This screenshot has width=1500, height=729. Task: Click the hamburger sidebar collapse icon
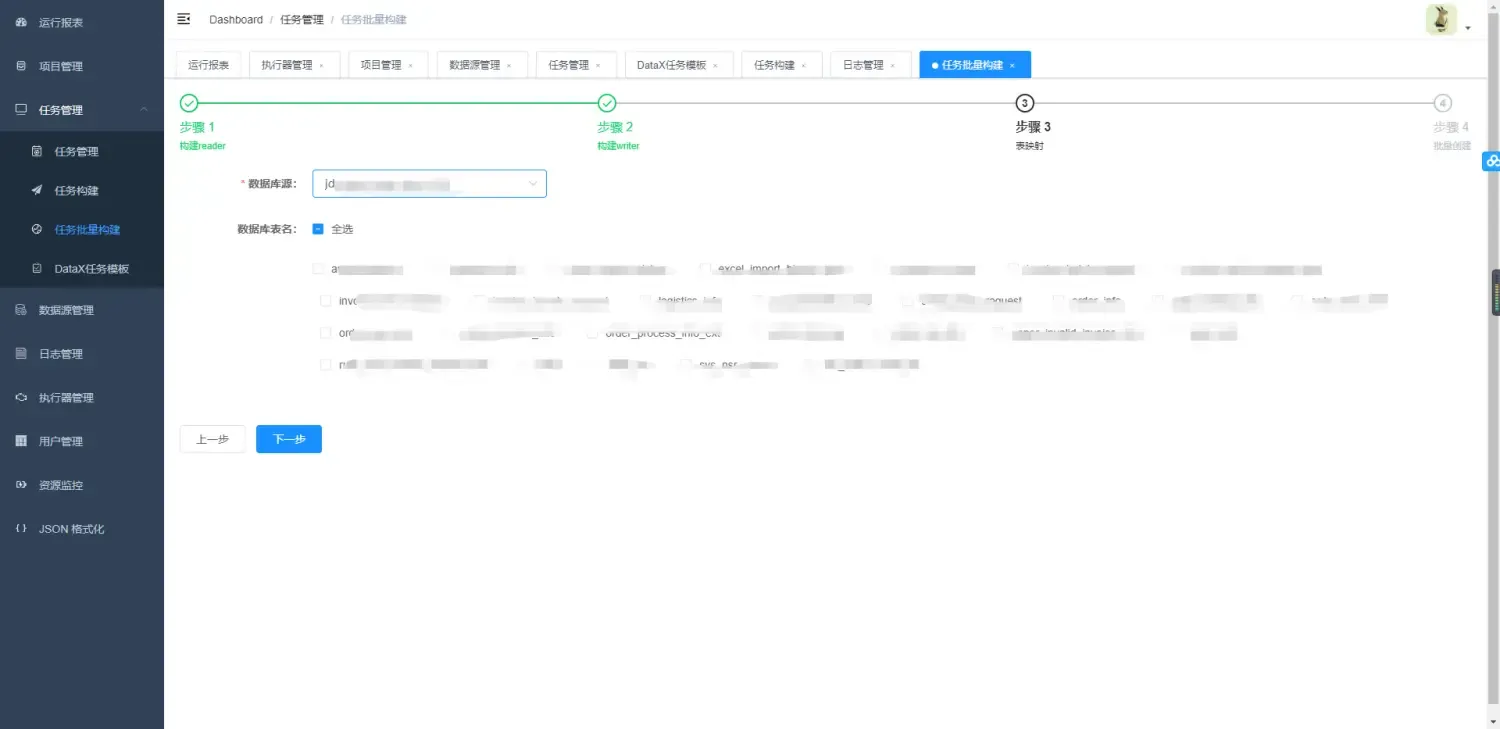(183, 18)
